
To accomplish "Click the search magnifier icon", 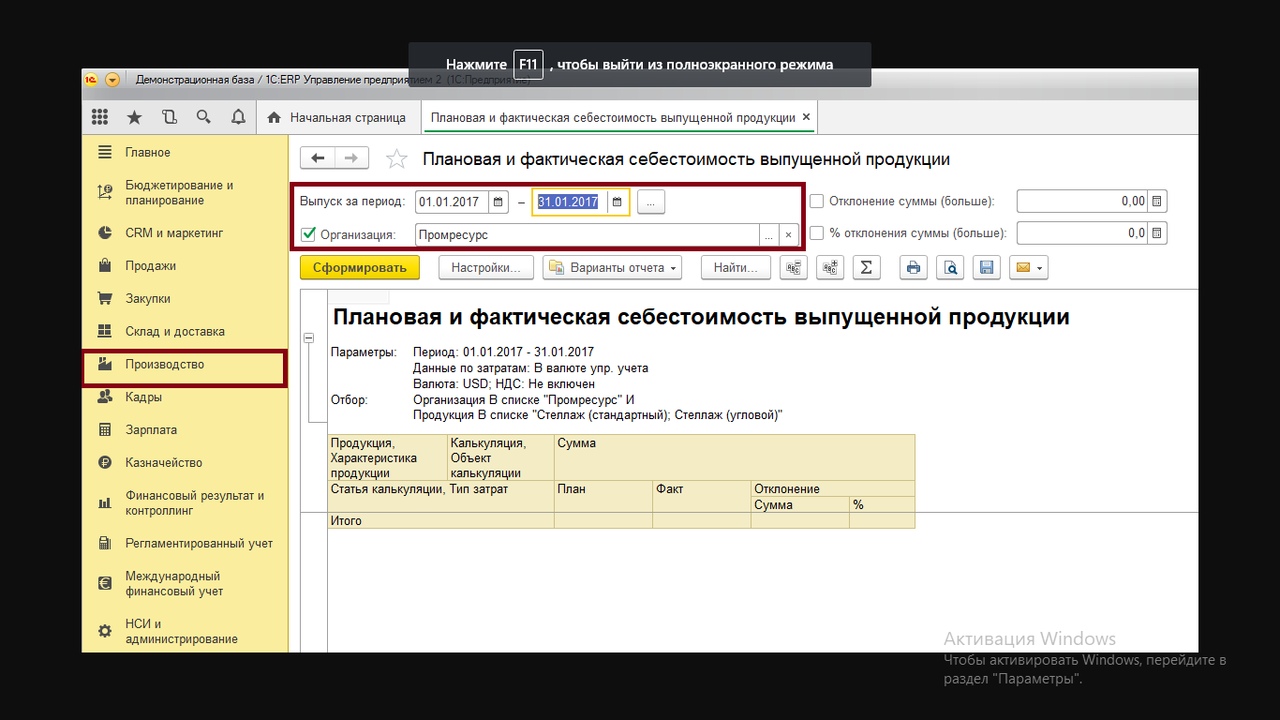I will [204, 117].
